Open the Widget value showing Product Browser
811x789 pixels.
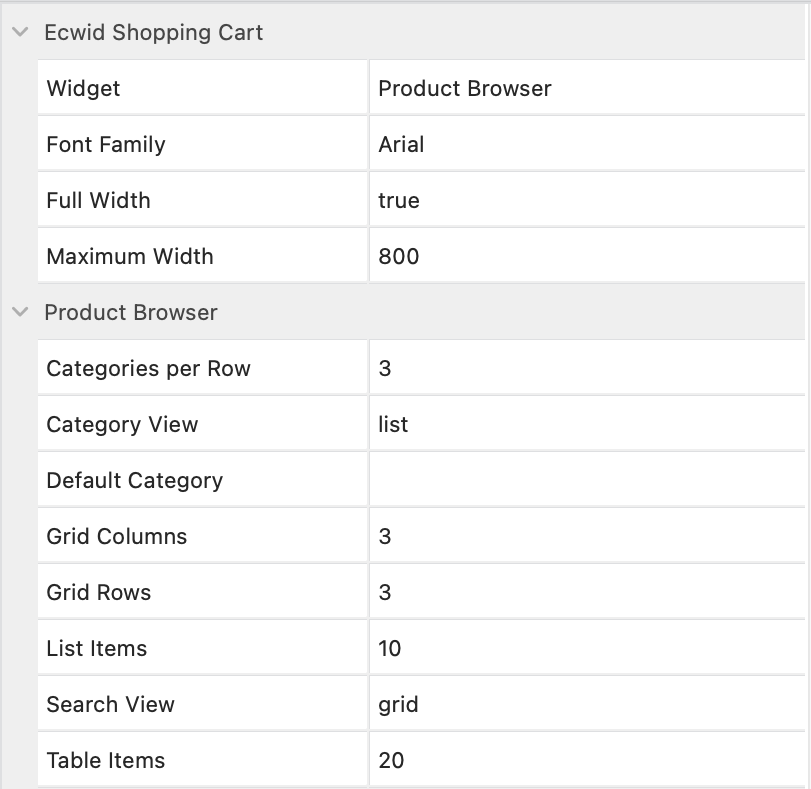pyautogui.click(x=464, y=88)
